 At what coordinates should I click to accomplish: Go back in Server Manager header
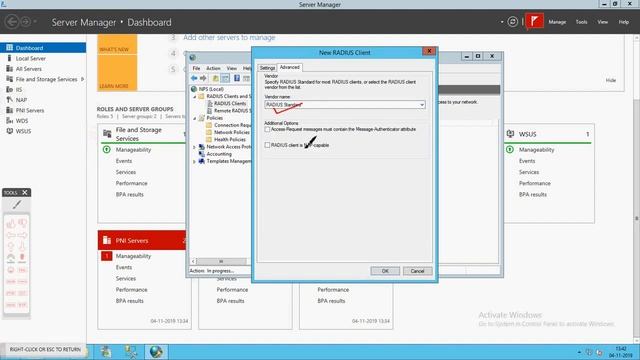click(12, 22)
